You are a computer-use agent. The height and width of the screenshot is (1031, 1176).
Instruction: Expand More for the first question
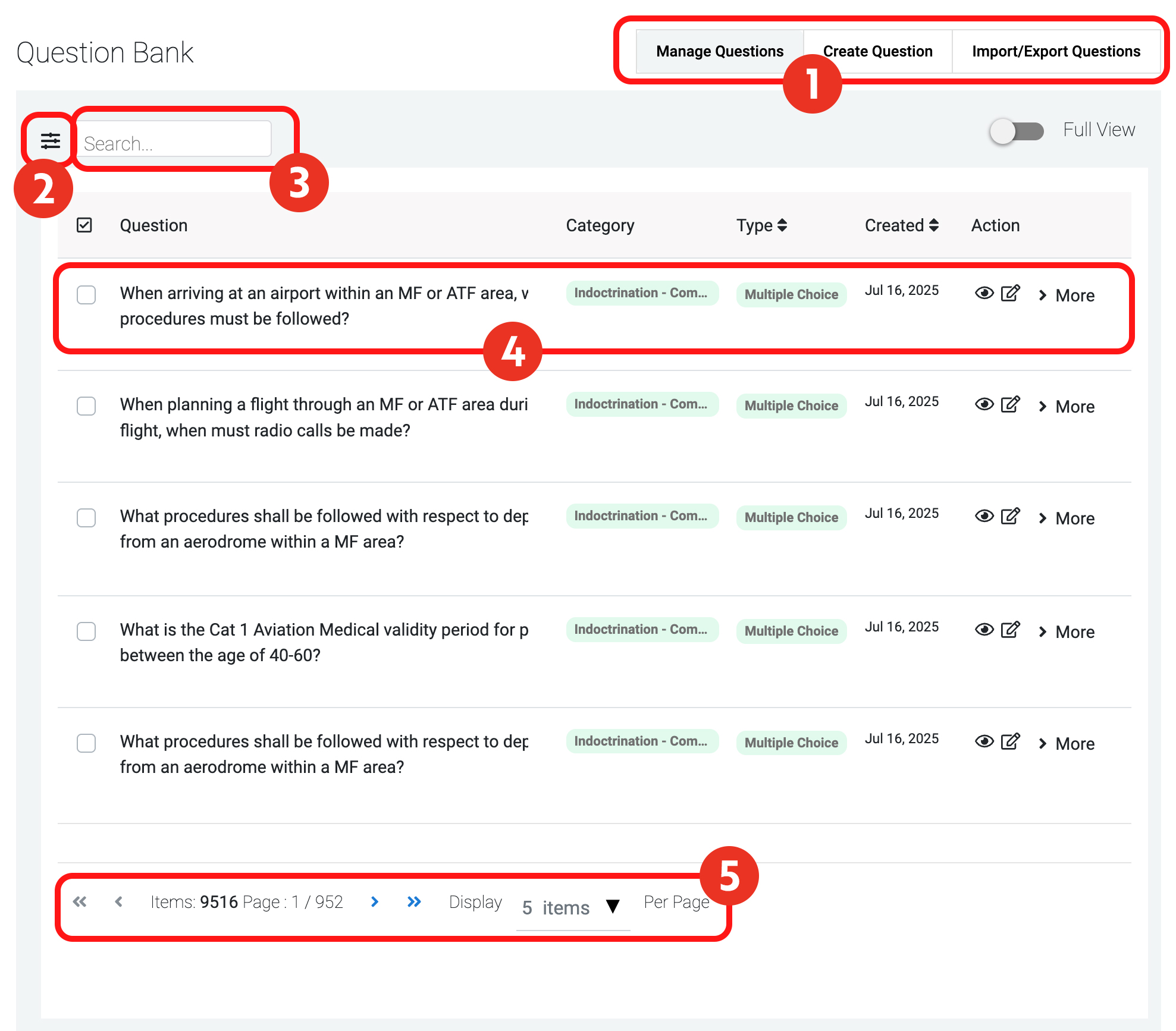(1067, 296)
